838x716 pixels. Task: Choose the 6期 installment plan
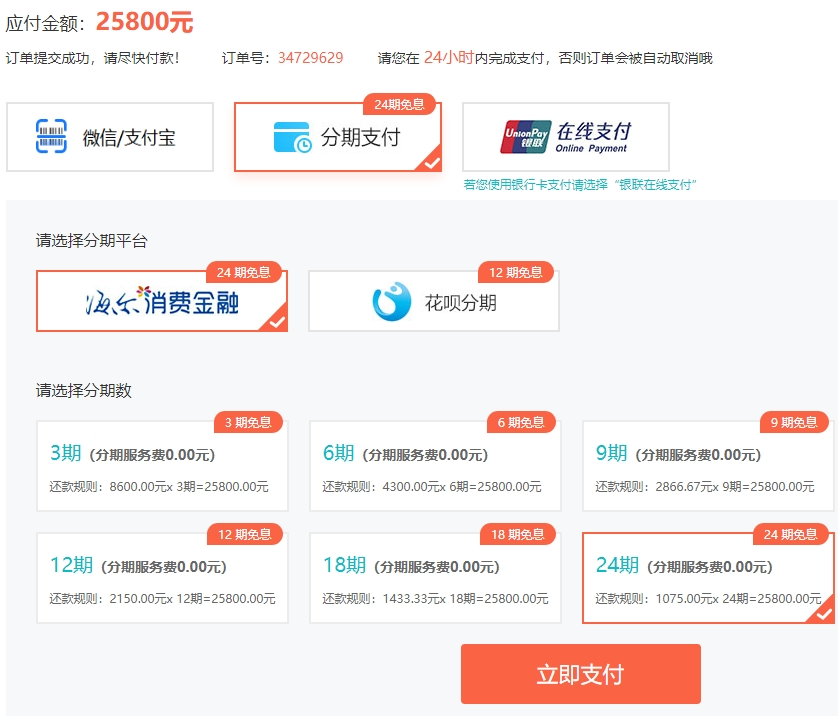(x=434, y=467)
